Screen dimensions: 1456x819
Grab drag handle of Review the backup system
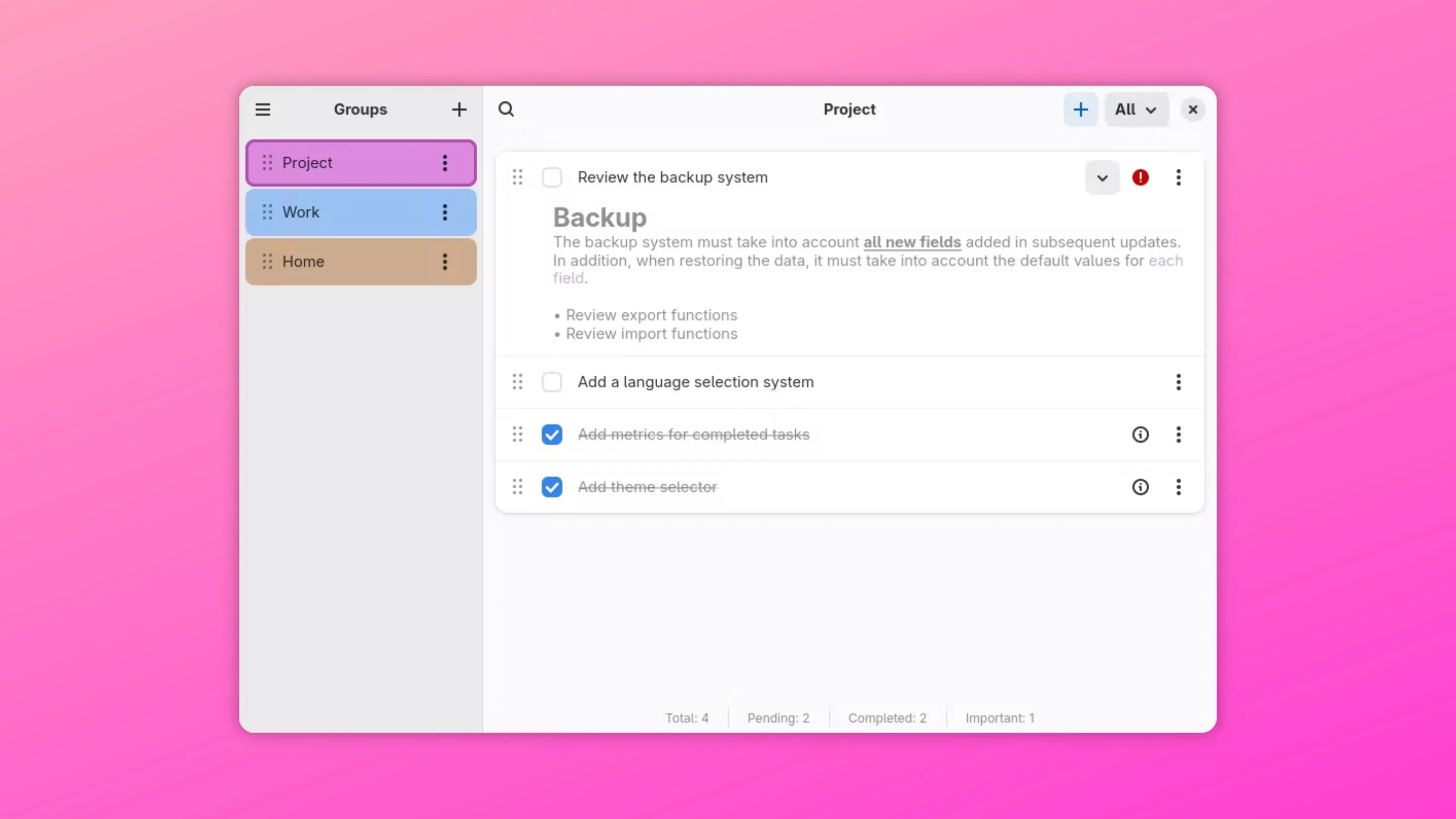click(x=517, y=177)
